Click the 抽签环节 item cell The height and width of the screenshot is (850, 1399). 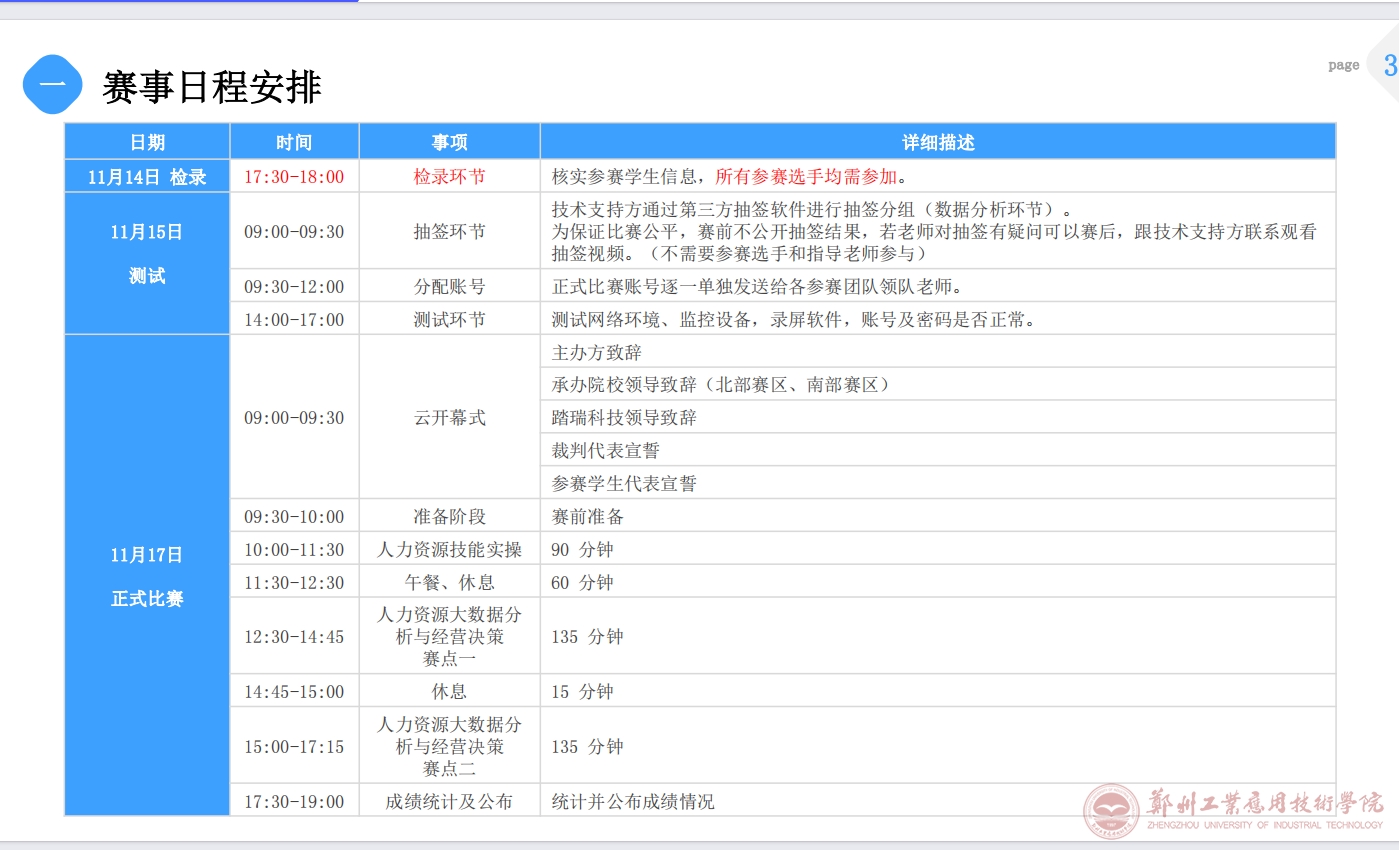tap(449, 232)
